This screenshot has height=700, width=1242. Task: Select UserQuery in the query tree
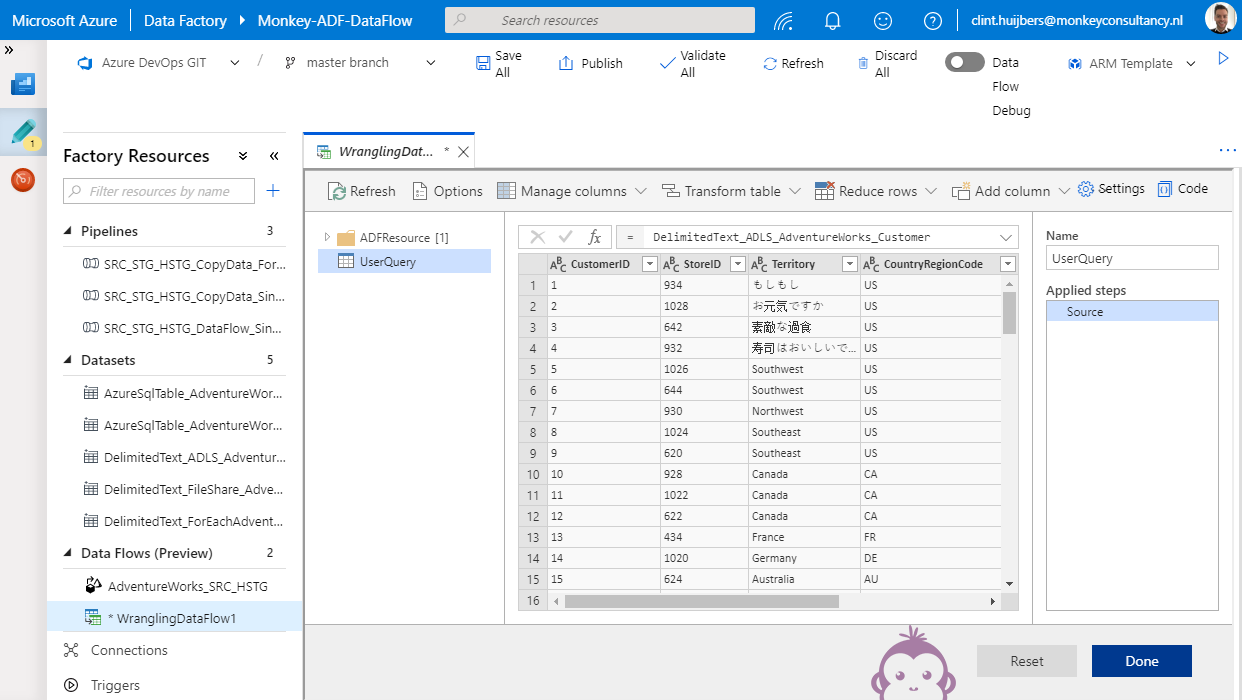404,261
